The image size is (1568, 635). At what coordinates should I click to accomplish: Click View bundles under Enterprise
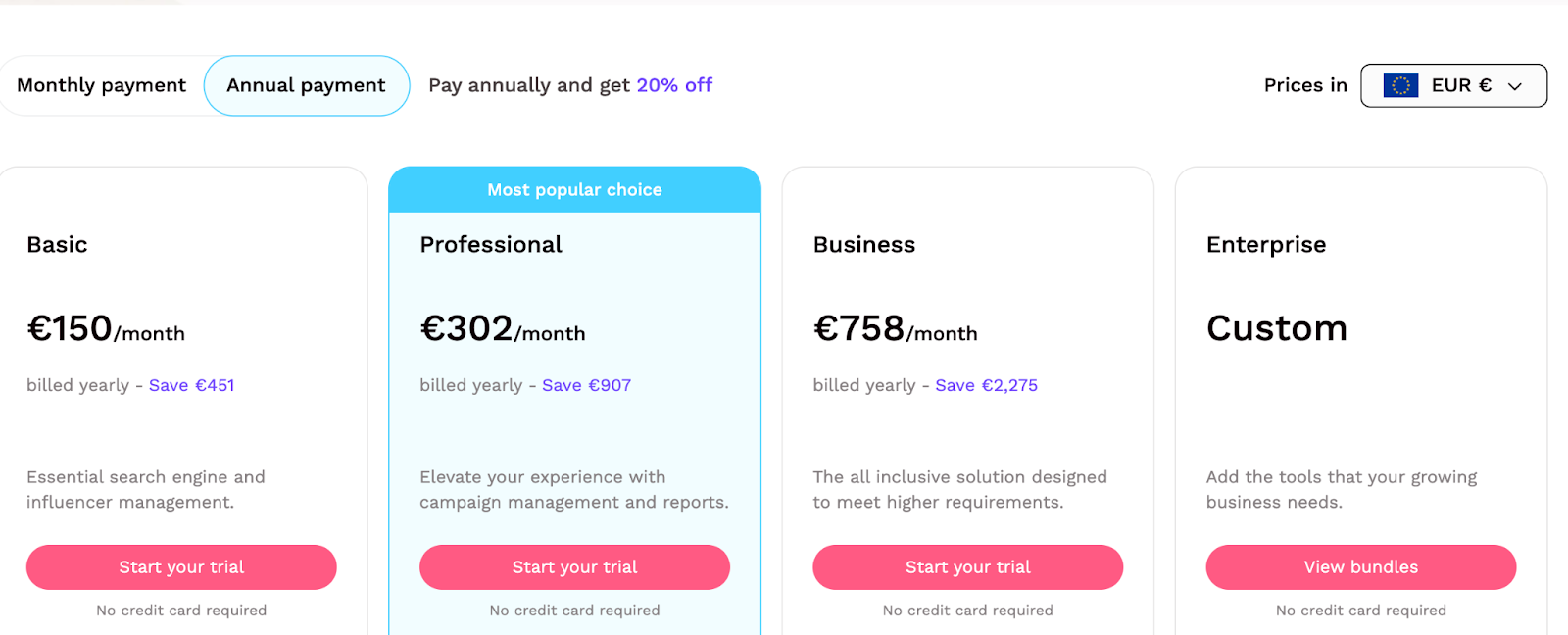tap(1361, 567)
